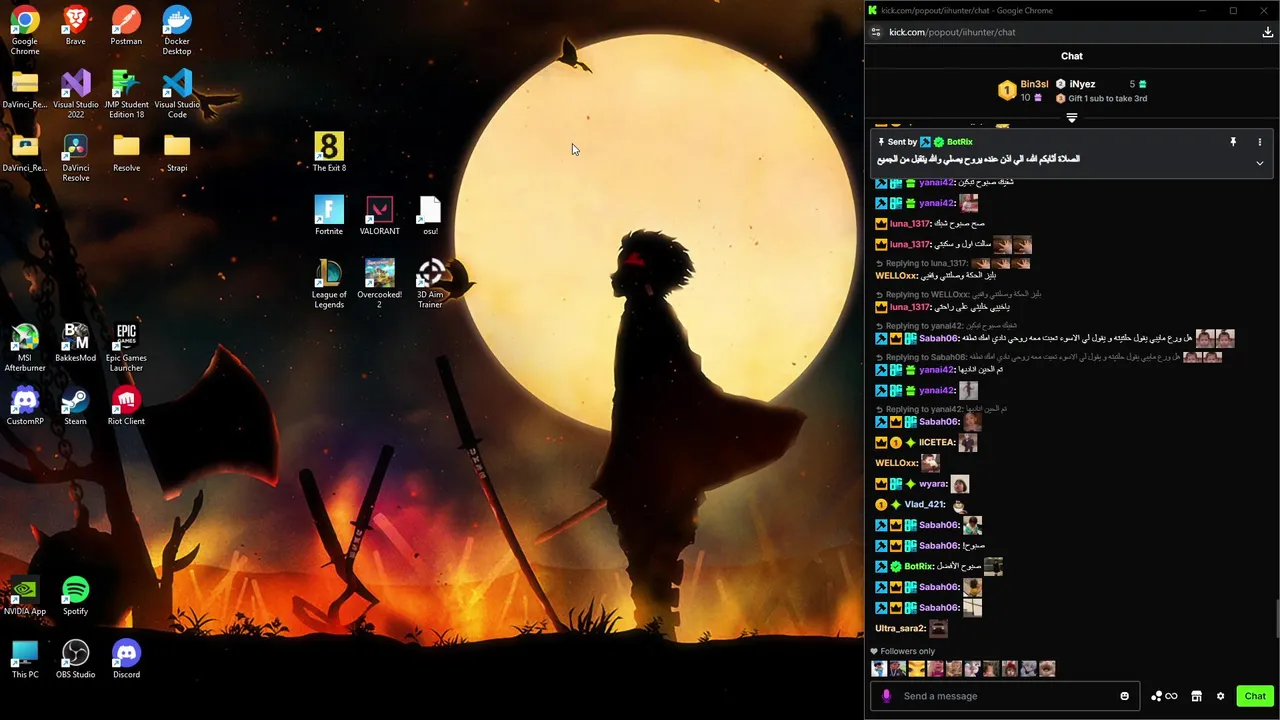Select Riot Client shortcut

coord(126,406)
